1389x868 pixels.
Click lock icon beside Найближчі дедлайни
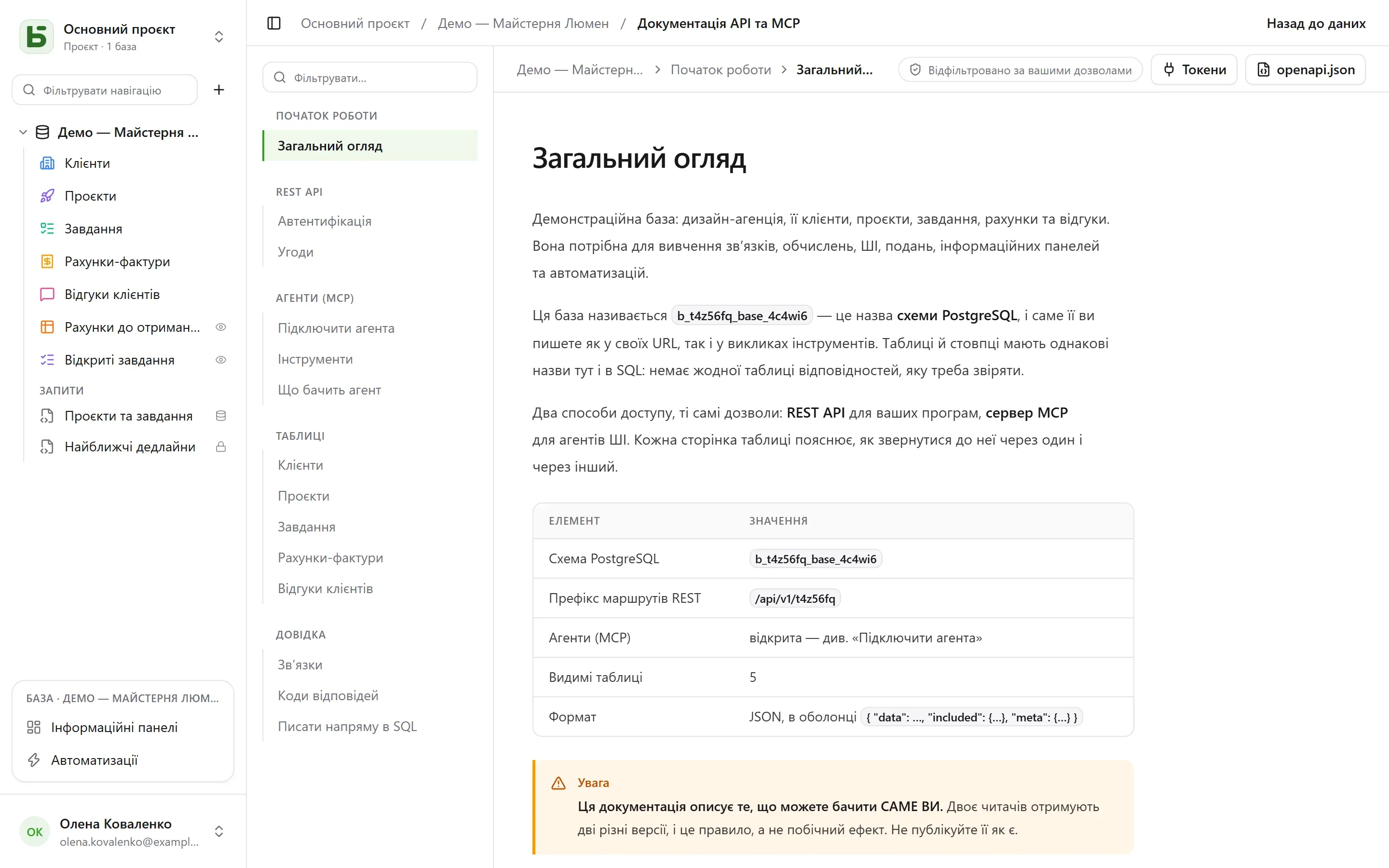[220, 447]
